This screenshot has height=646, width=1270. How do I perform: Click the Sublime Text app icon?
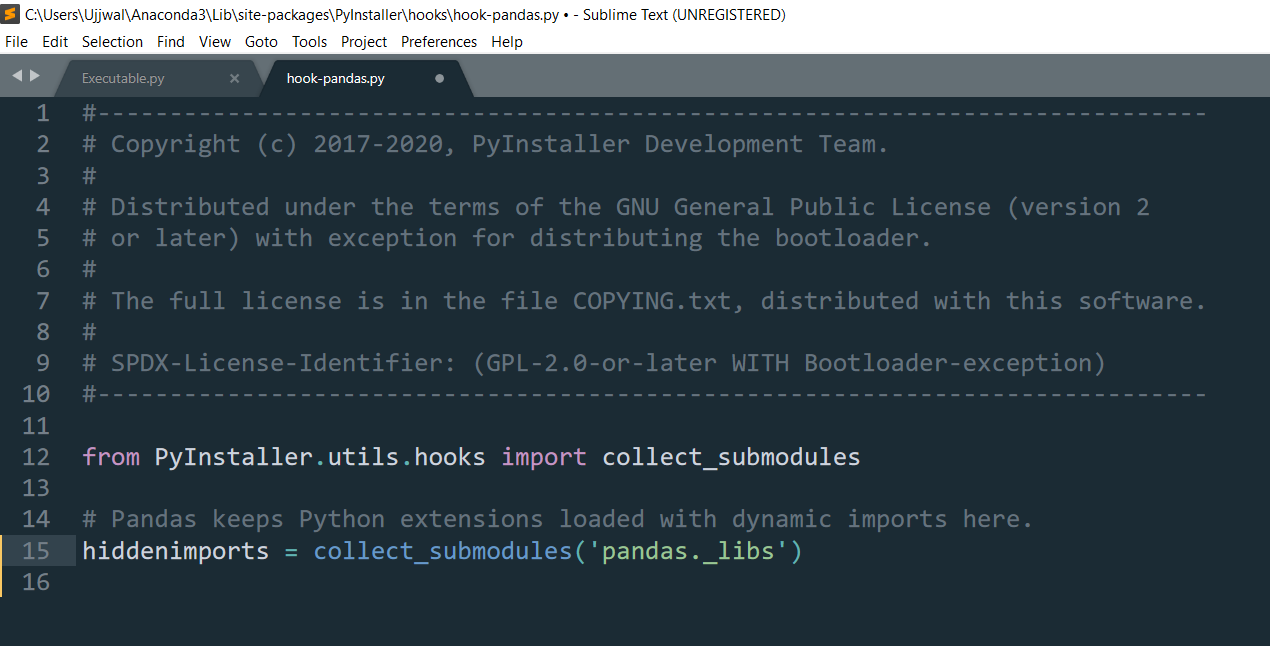(x=11, y=14)
